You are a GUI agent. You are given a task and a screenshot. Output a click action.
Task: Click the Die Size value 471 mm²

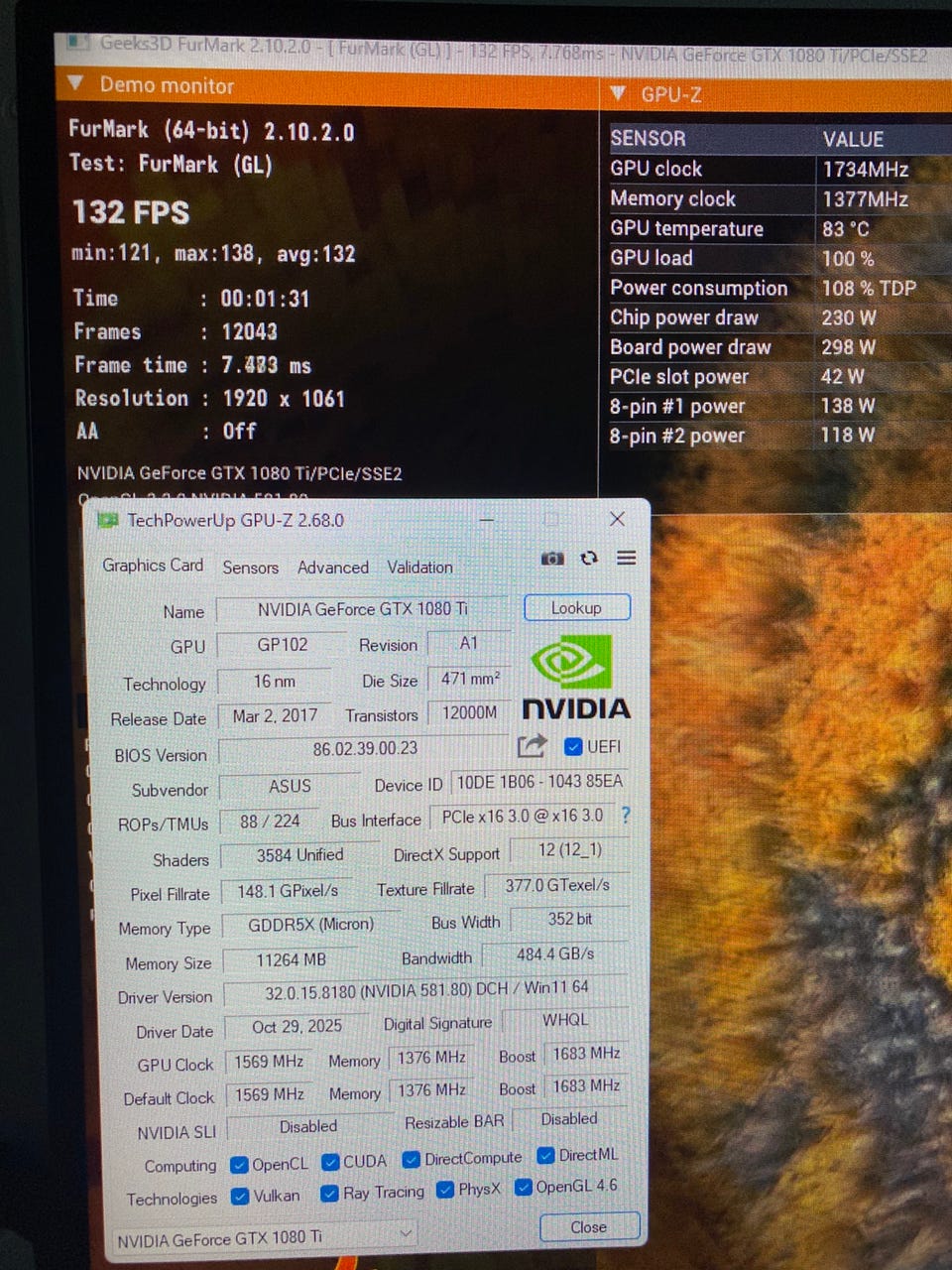tap(470, 679)
